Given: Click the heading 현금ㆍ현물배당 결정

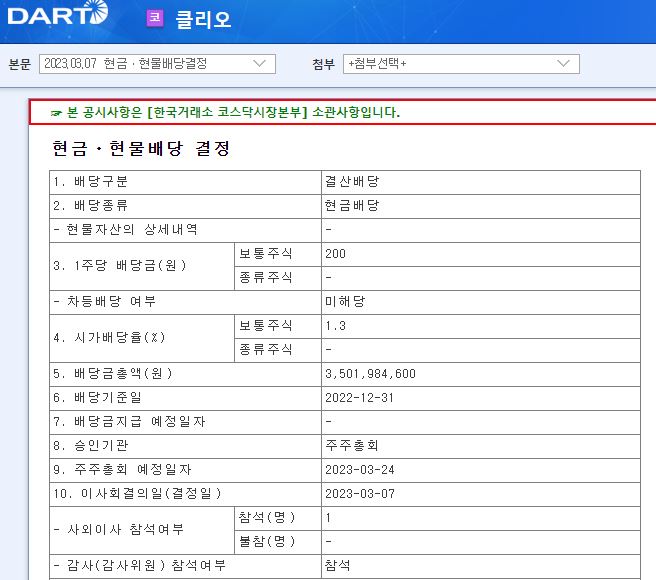Looking at the screenshot, I should (141, 149).
